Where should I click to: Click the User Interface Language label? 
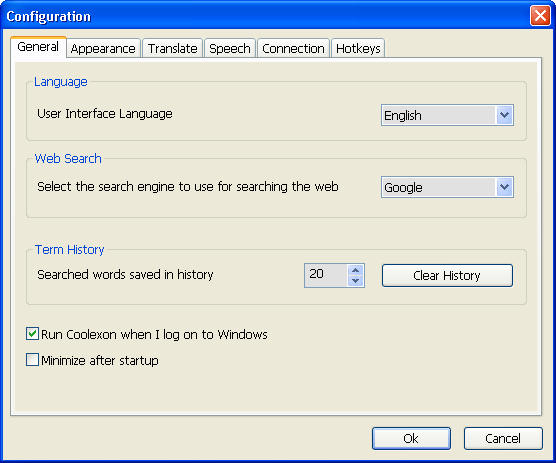pos(105,114)
